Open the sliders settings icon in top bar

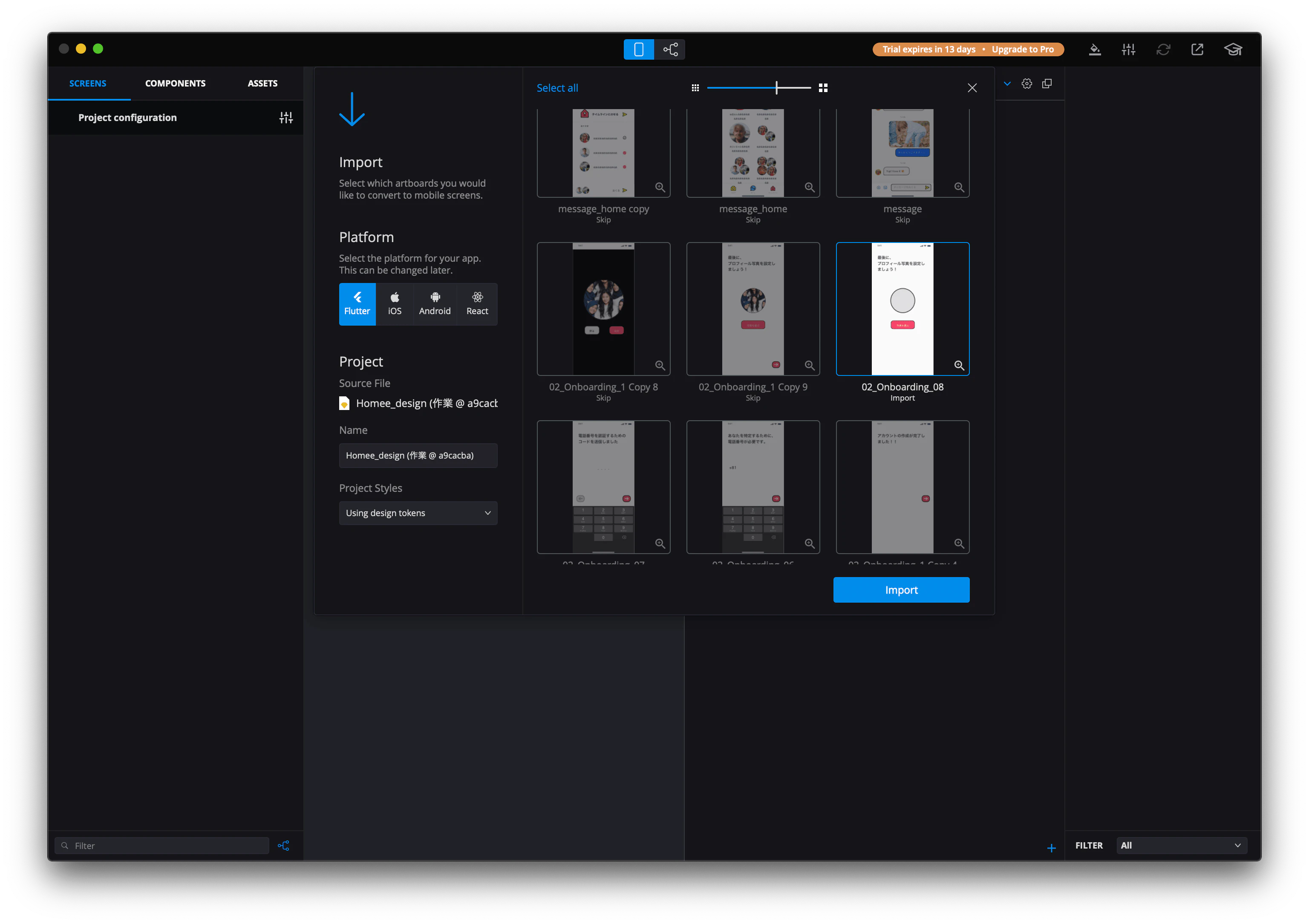(1128, 49)
